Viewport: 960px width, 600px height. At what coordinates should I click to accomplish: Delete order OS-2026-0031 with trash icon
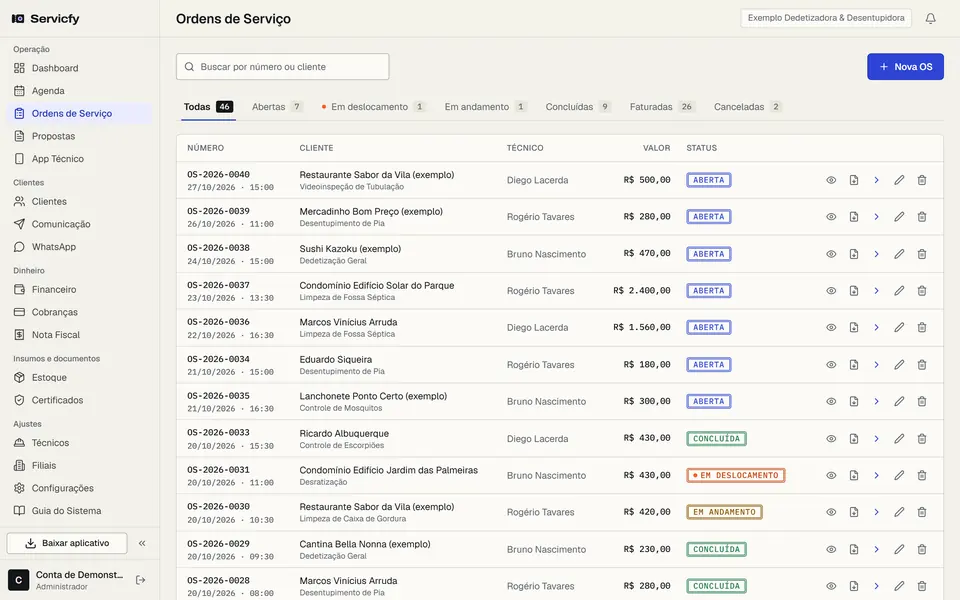[x=921, y=476]
